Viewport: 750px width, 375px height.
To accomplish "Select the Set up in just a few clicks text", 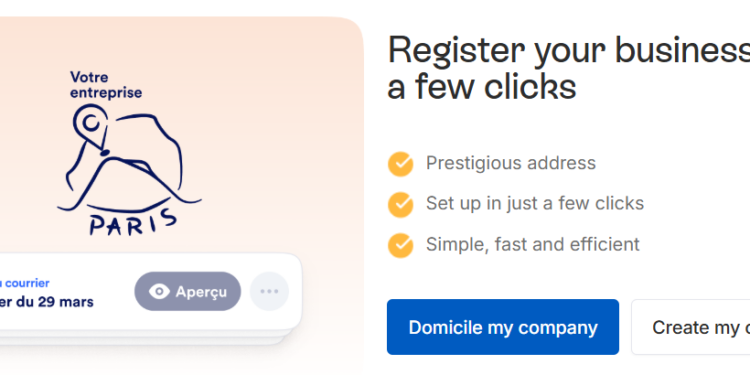I will point(535,203).
